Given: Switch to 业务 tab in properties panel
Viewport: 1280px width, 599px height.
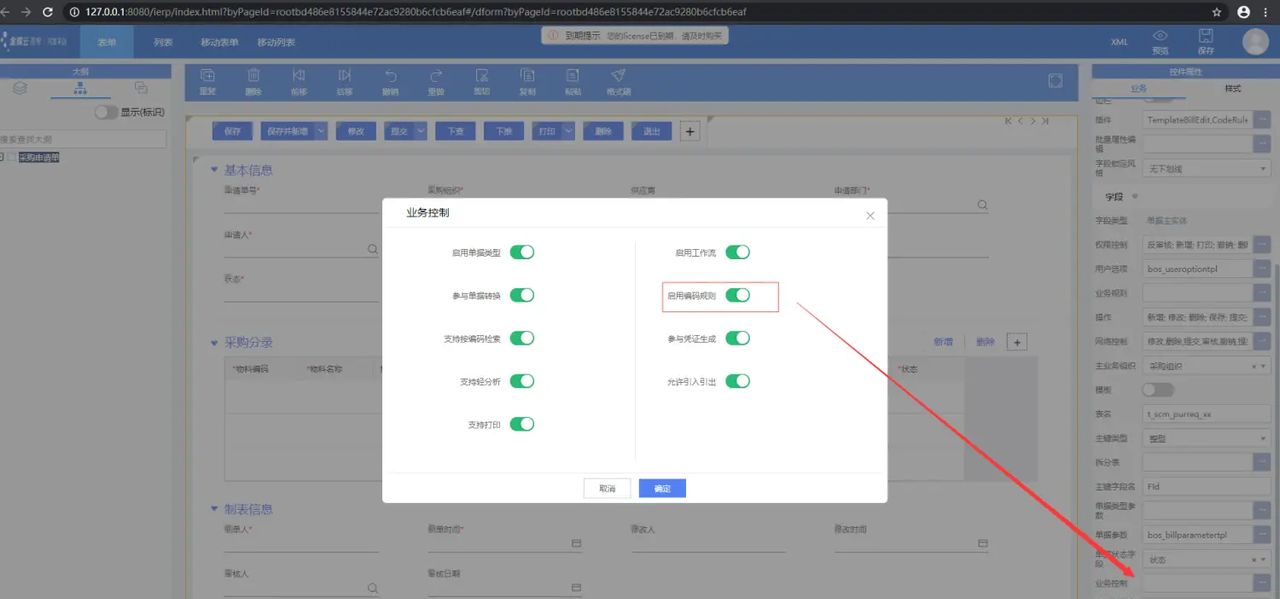Looking at the screenshot, I should (x=1138, y=89).
